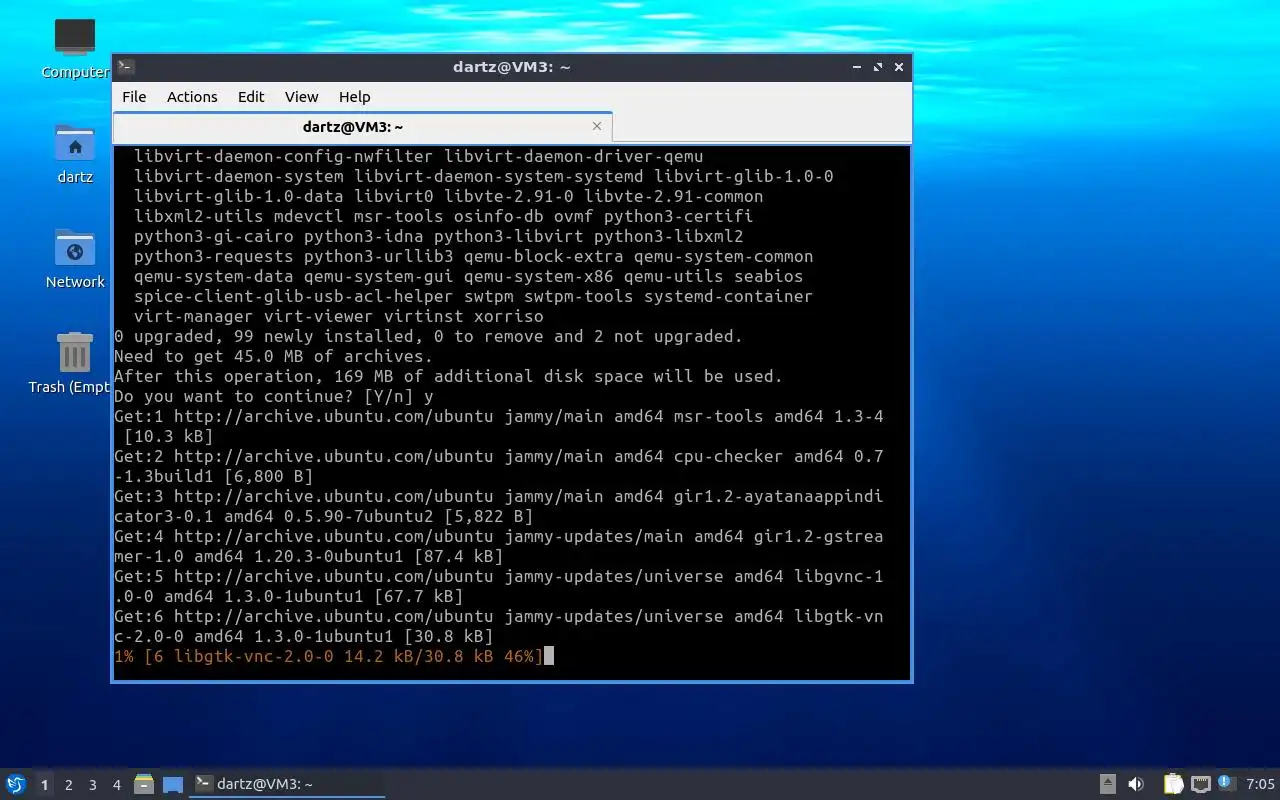Click the 'Need to get 45.0 MB of archives.' line
Screen dimensions: 1280x800
pos(274,356)
